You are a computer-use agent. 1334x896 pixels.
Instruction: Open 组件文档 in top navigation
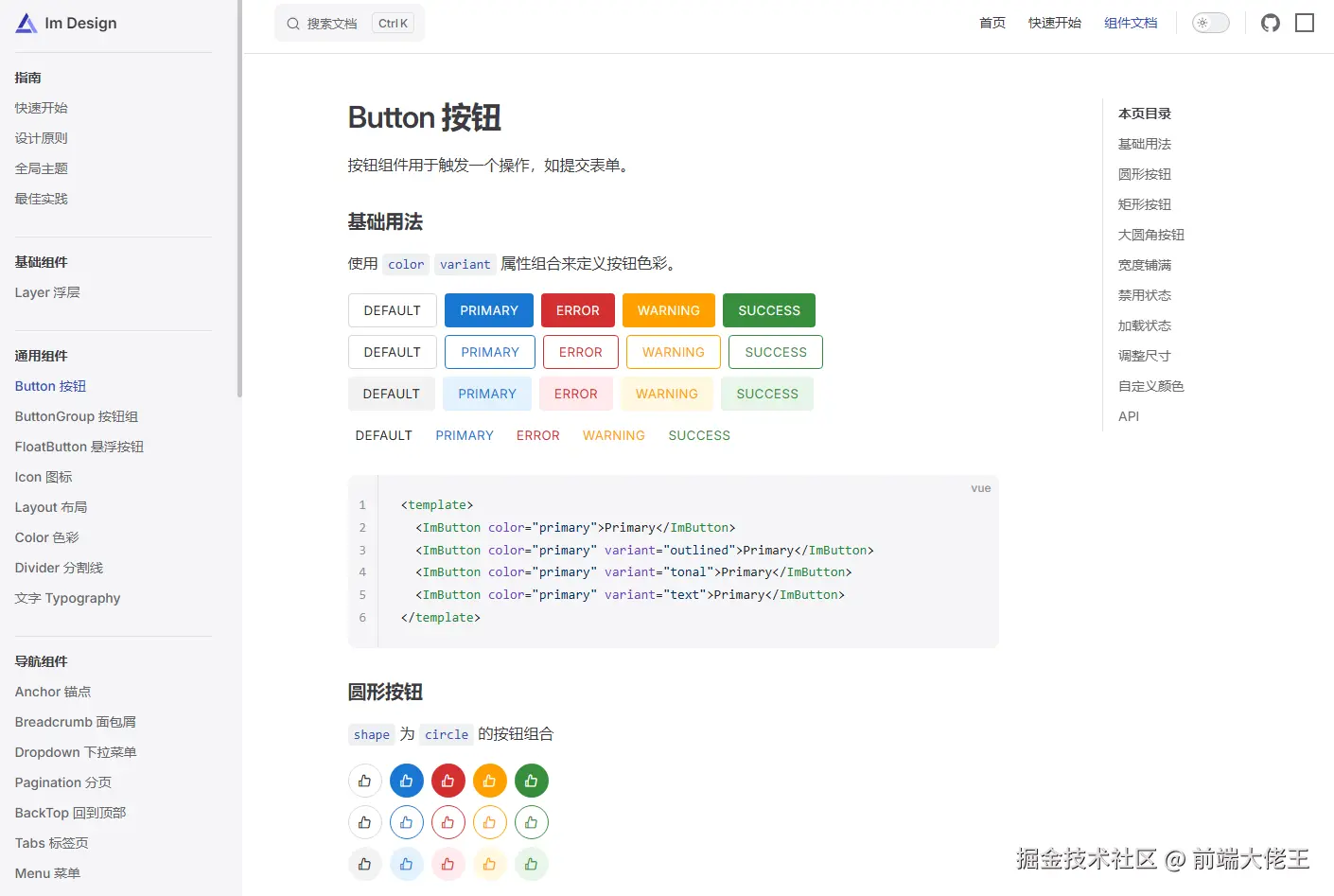click(1131, 23)
